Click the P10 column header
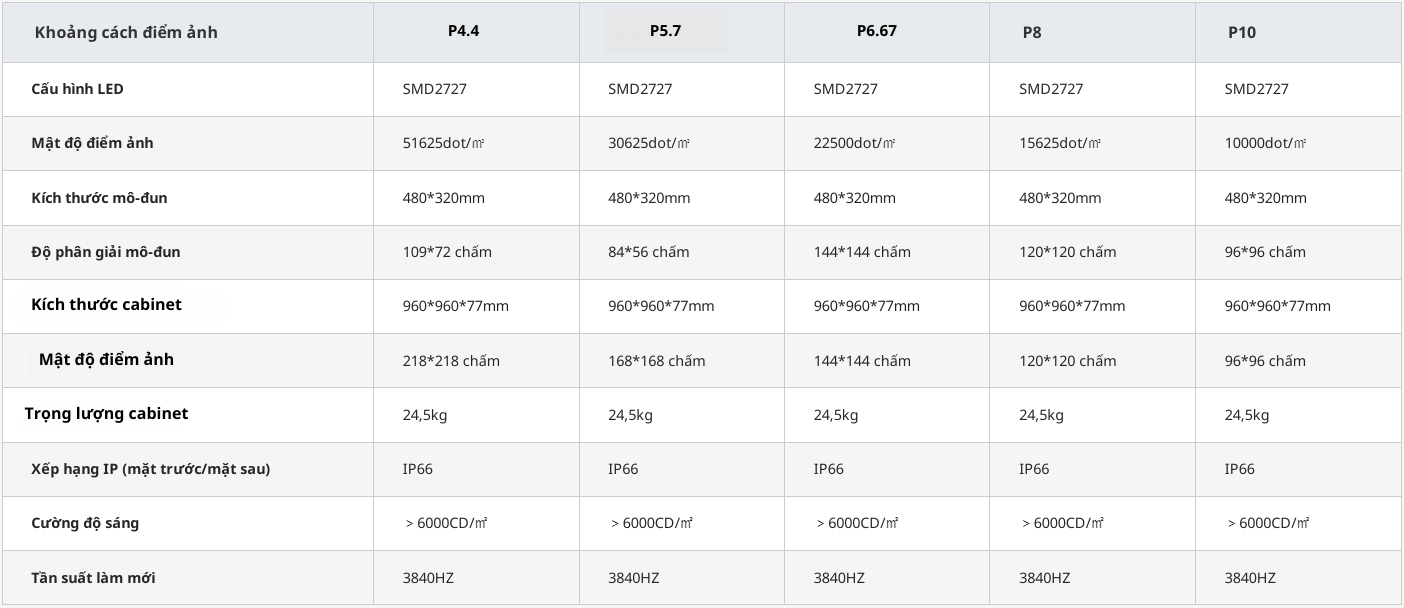The width and height of the screenshot is (1404, 608). click(1241, 32)
